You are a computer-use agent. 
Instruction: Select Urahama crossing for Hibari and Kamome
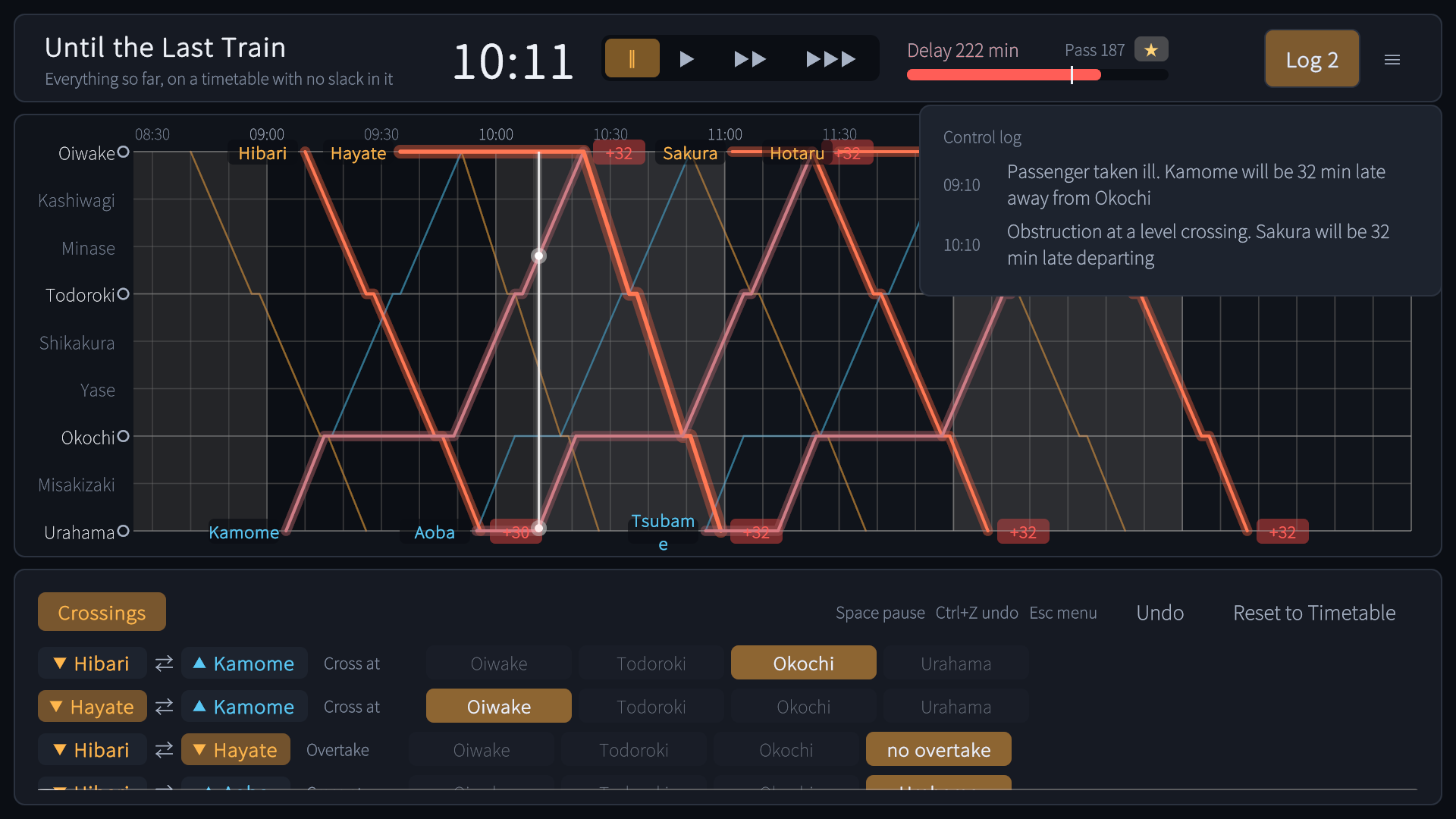pos(955,663)
